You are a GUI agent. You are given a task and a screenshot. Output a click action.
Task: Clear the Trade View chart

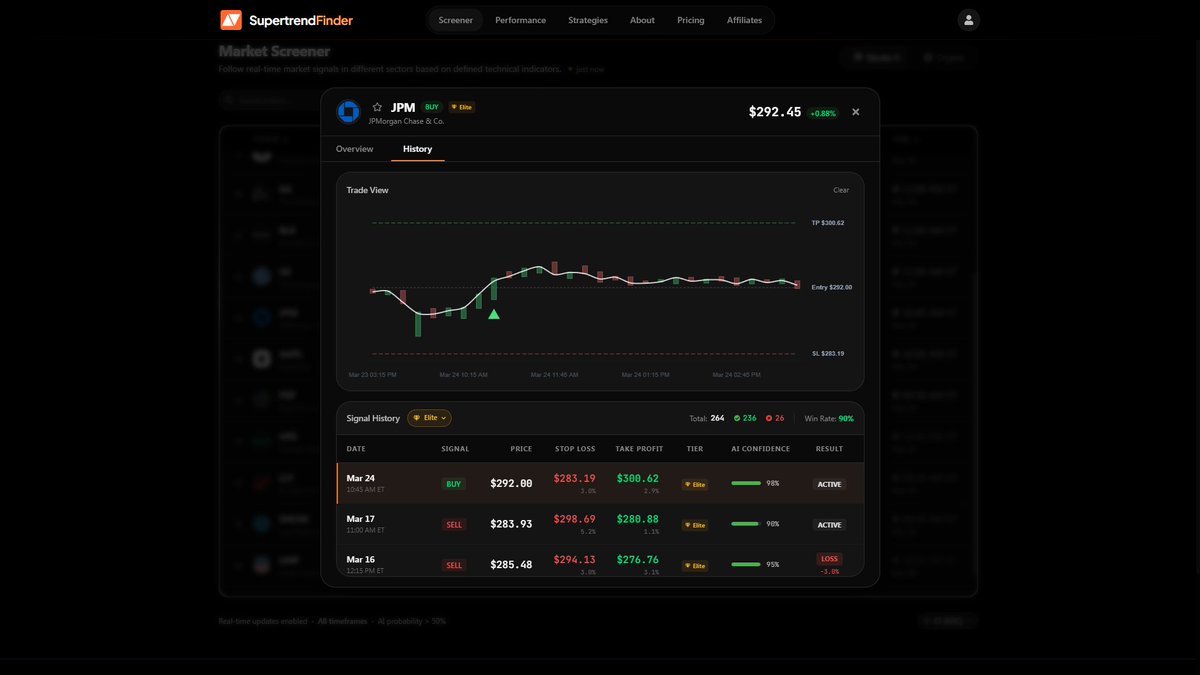841,190
